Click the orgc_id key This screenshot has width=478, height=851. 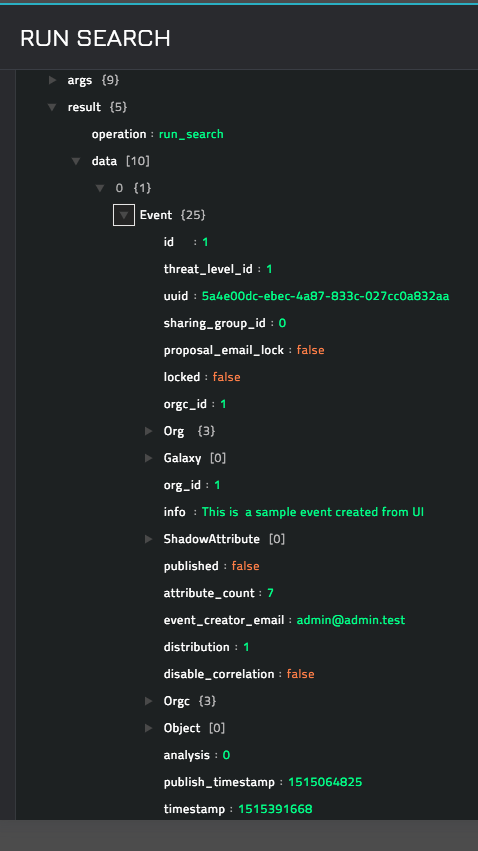pos(186,404)
